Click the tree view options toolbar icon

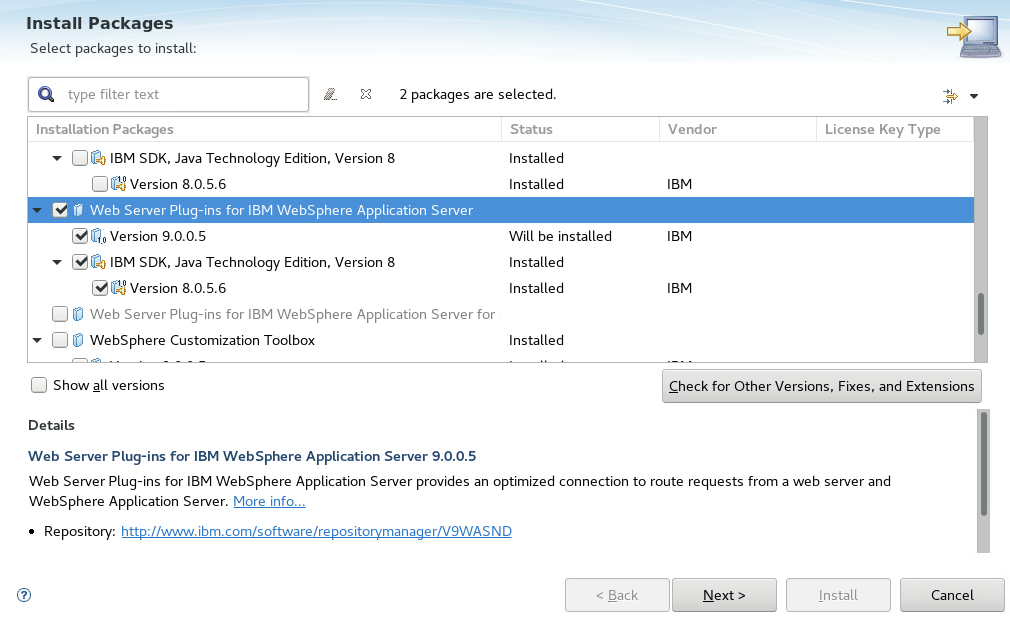click(x=950, y=96)
